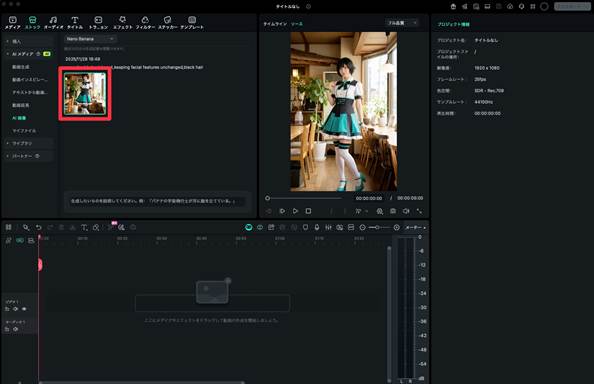Viewport: 594px width, 384px height.
Task: Select AI 画像 in the sidebar
Action: point(19,118)
